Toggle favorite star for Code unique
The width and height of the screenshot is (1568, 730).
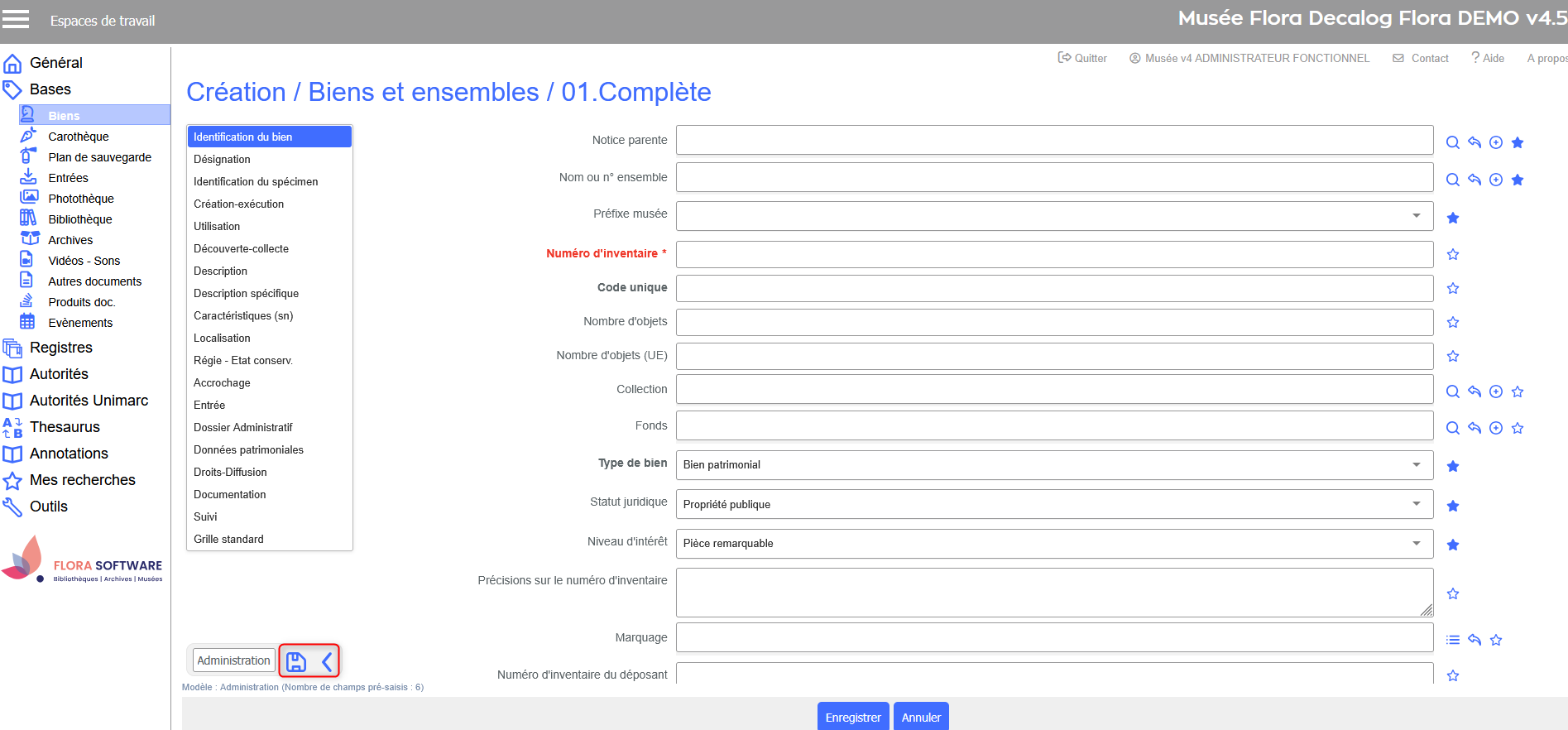tap(1453, 288)
